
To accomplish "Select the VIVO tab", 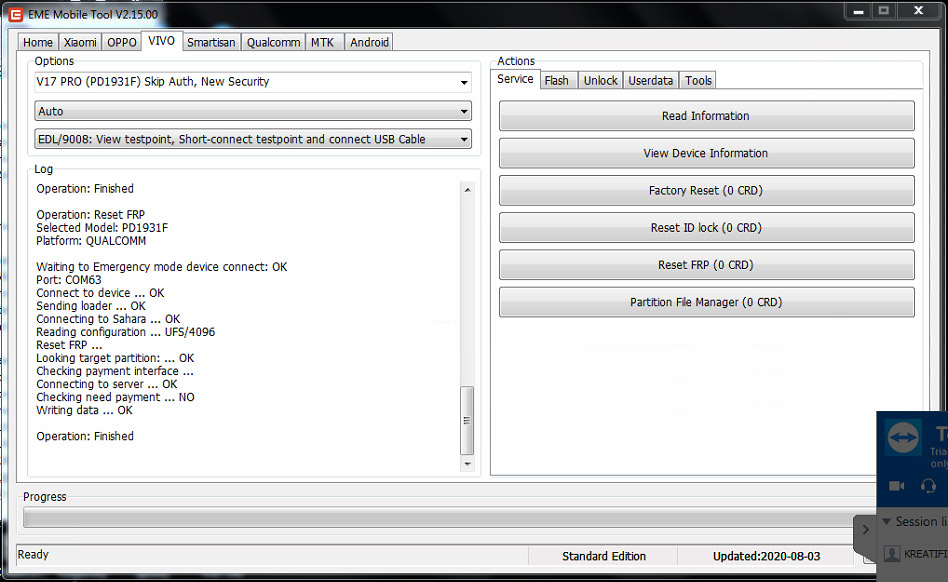I will pos(161,40).
